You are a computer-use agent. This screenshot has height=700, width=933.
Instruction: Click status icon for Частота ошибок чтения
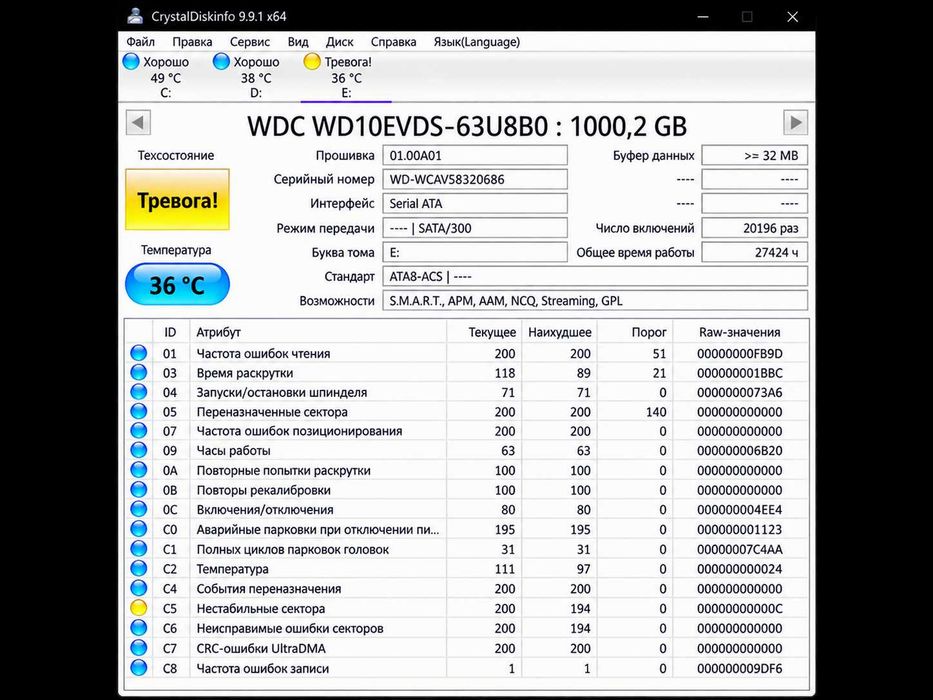tap(139, 353)
